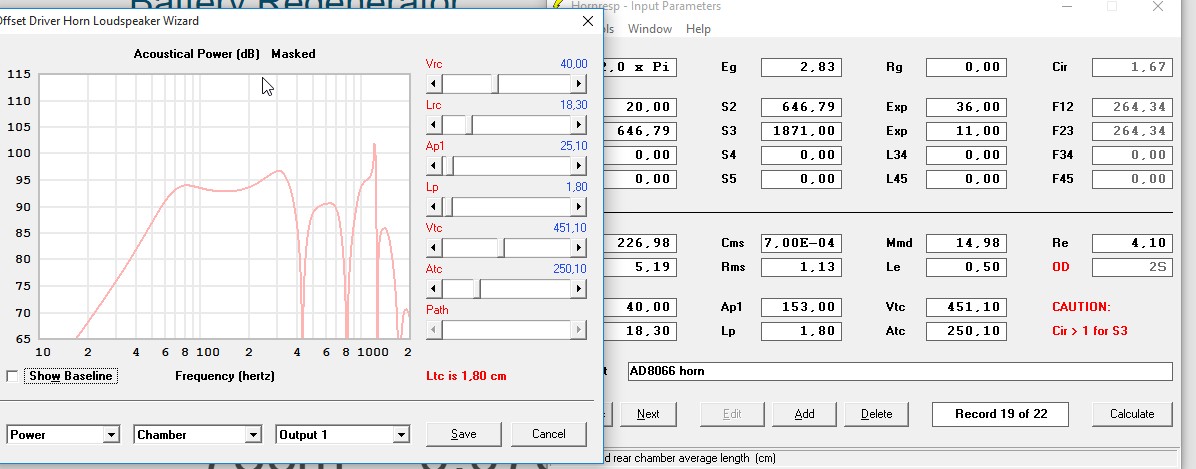Click the Ap1 field showing 153,00

pos(801,307)
